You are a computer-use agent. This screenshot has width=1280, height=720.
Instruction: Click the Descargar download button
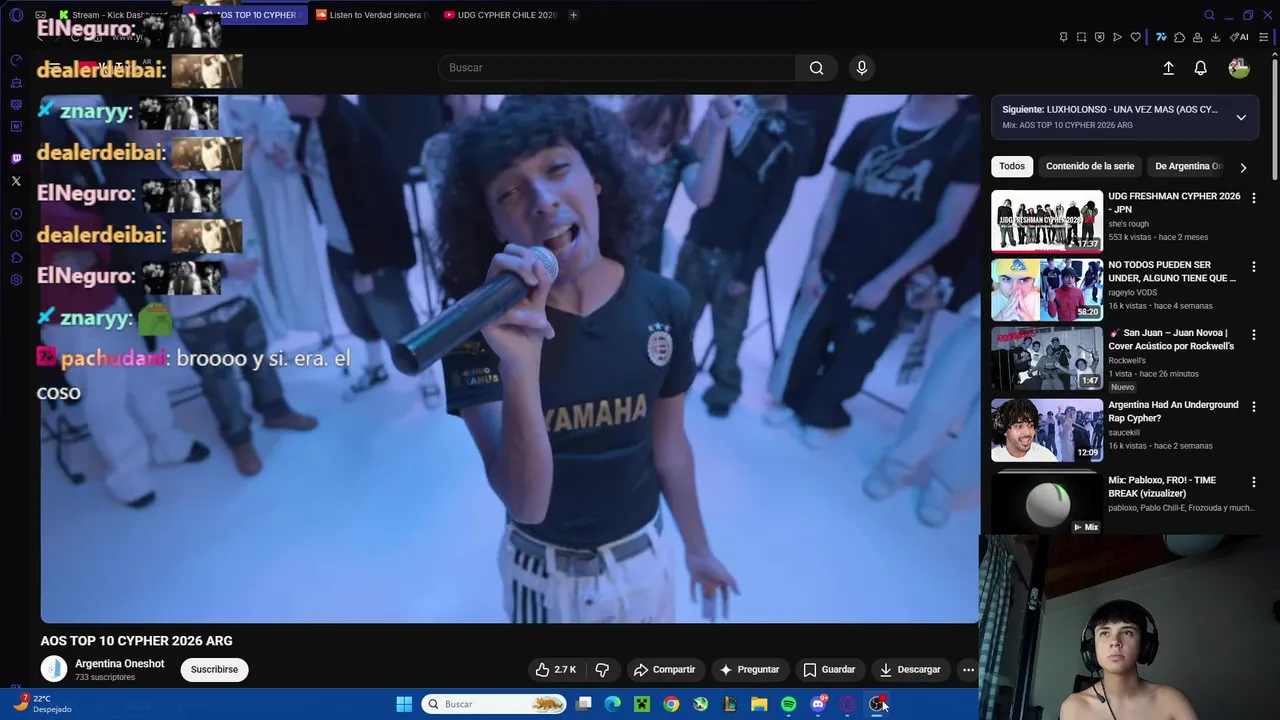(x=910, y=669)
